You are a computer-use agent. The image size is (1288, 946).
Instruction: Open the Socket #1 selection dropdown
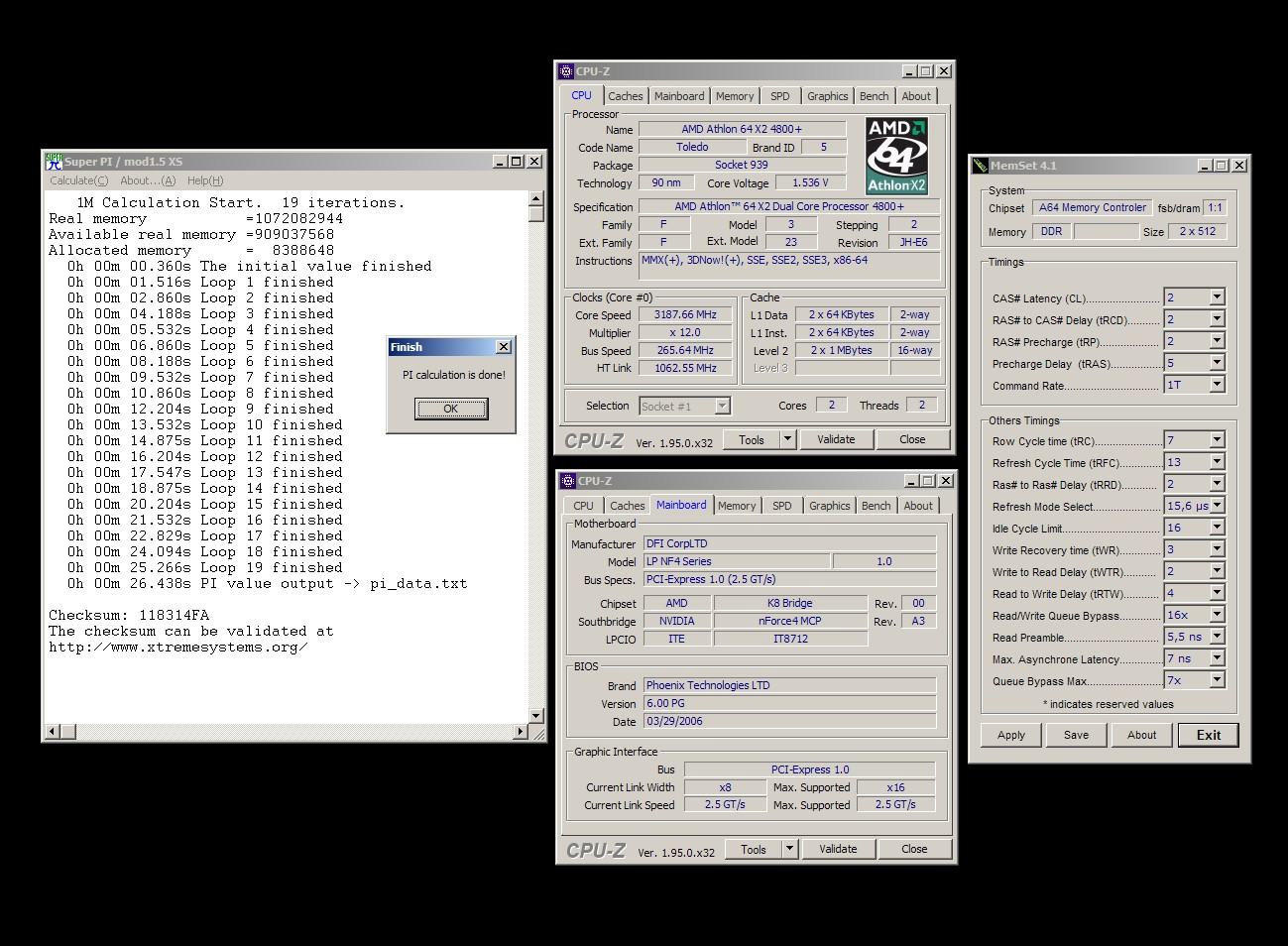click(722, 406)
